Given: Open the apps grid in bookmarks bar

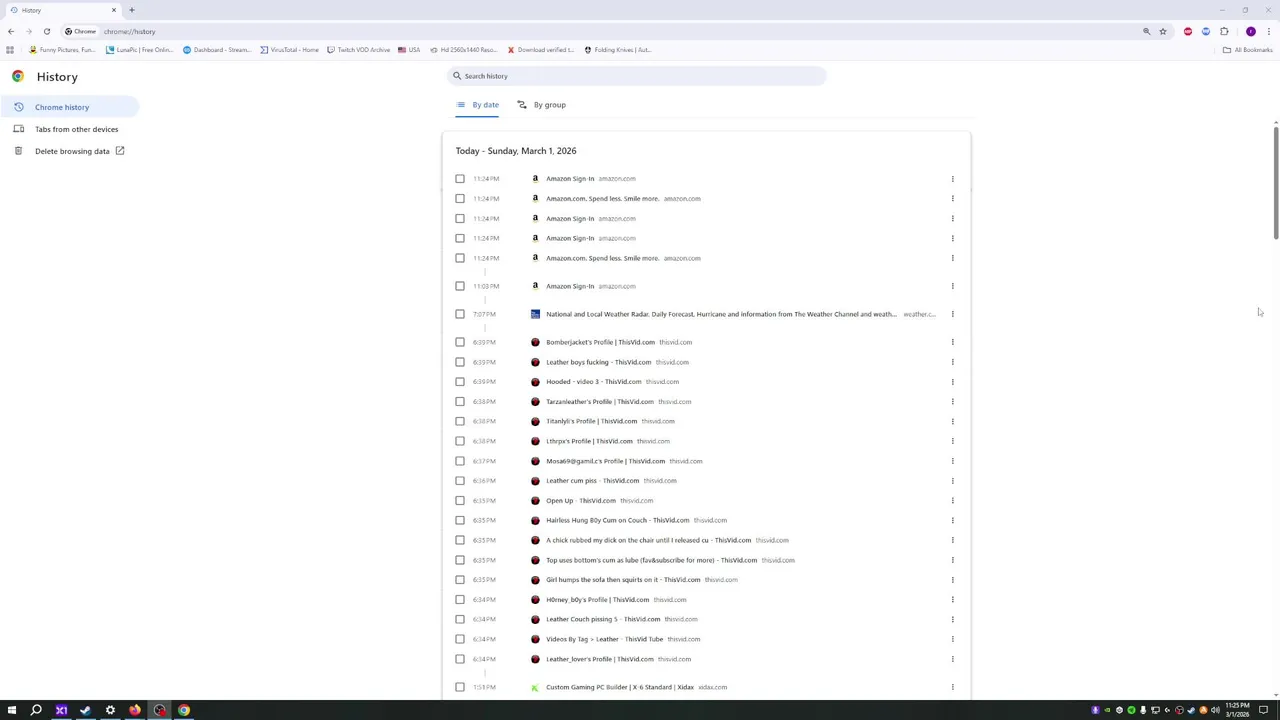Looking at the screenshot, I should [10, 49].
